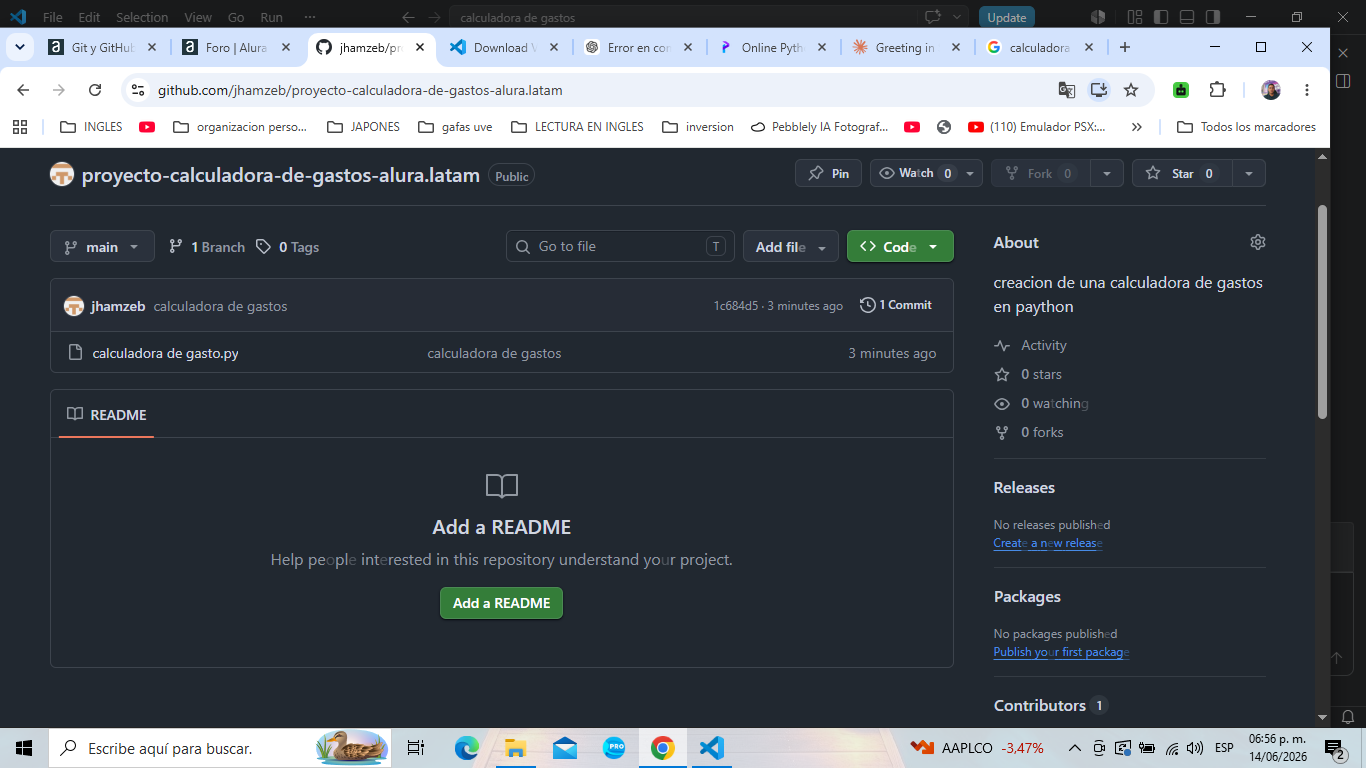Switch to the Greeting tab
This screenshot has width=1366, height=768.
[x=905, y=47]
